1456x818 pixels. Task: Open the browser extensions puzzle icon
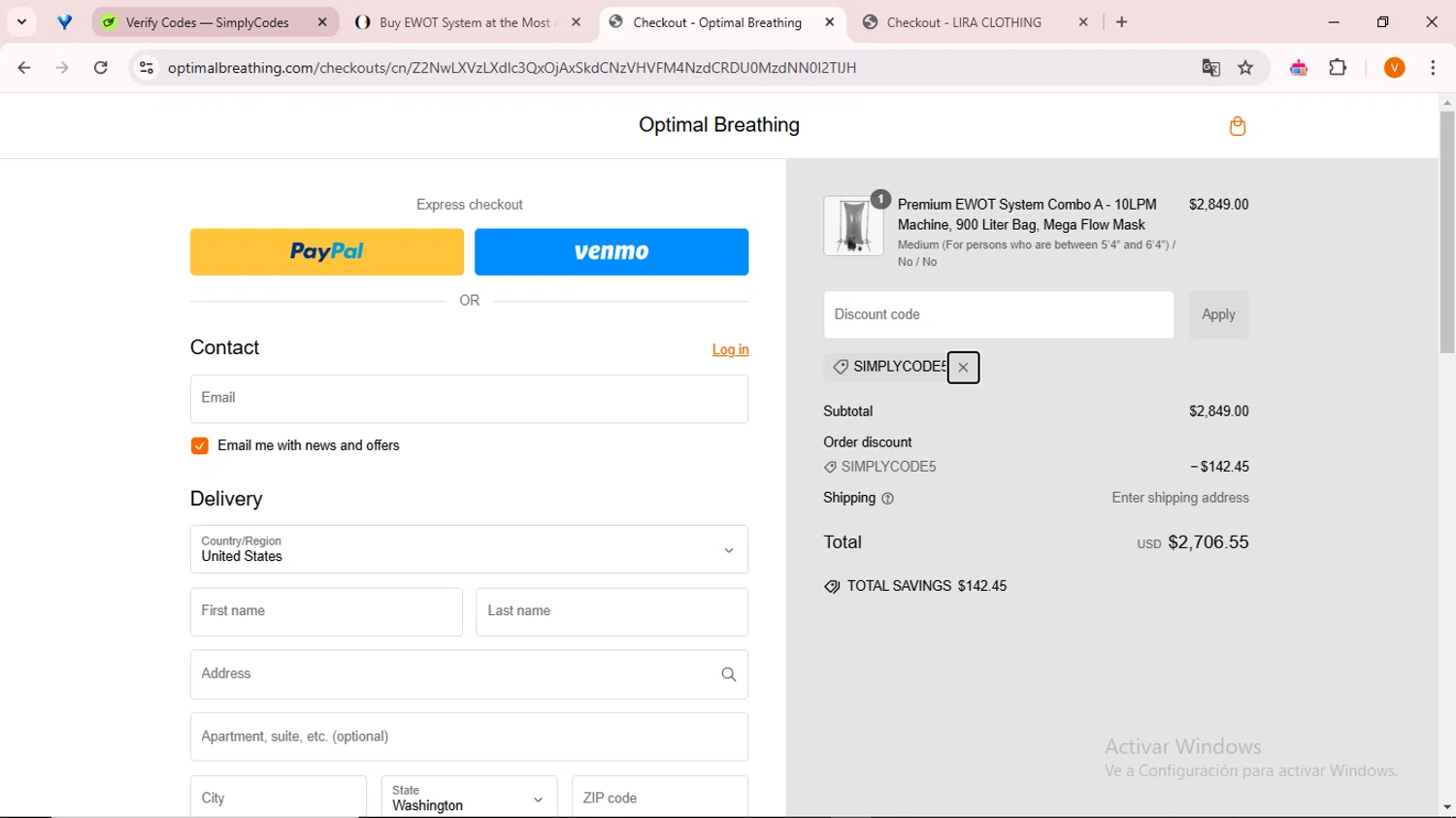[x=1338, y=68]
